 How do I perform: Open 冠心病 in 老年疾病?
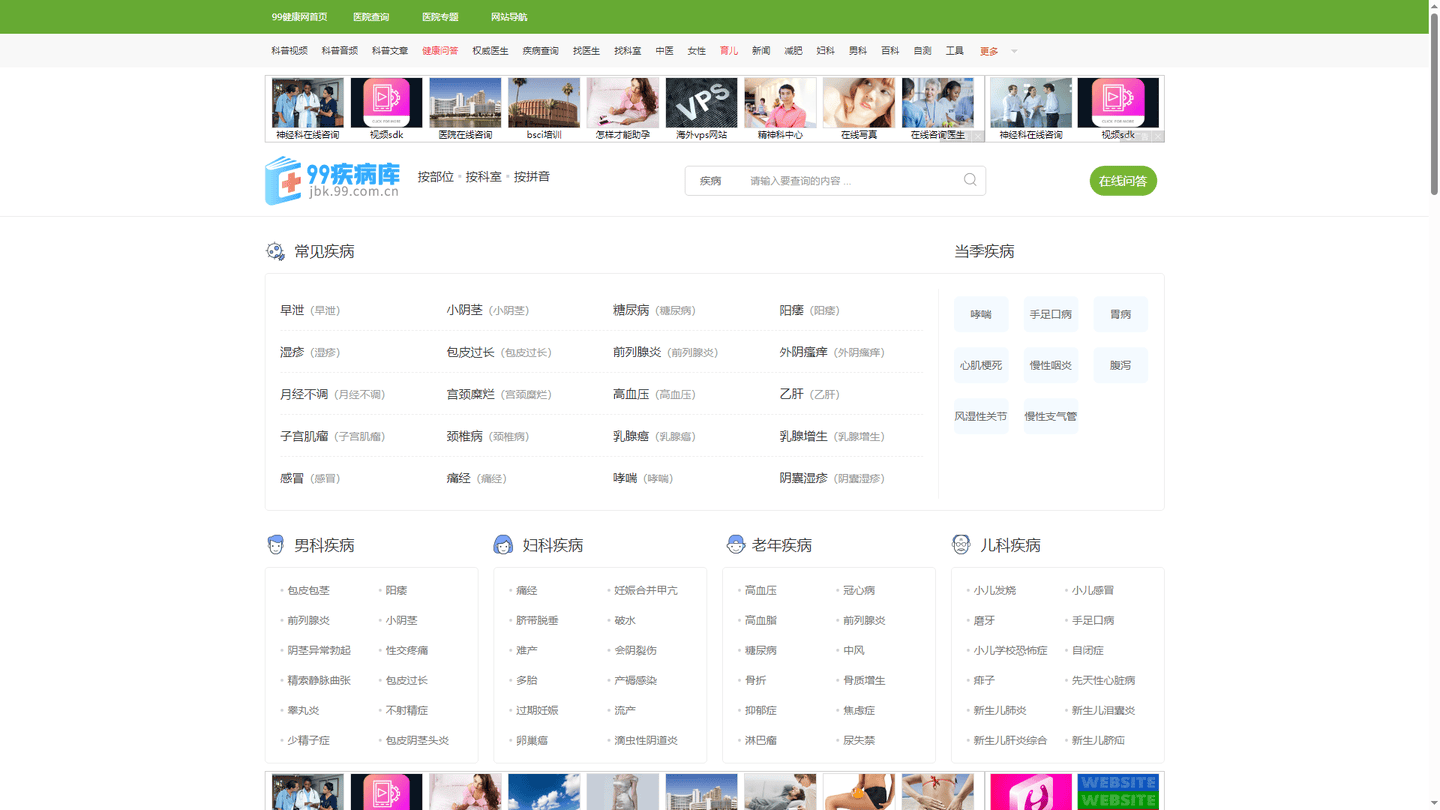(859, 590)
